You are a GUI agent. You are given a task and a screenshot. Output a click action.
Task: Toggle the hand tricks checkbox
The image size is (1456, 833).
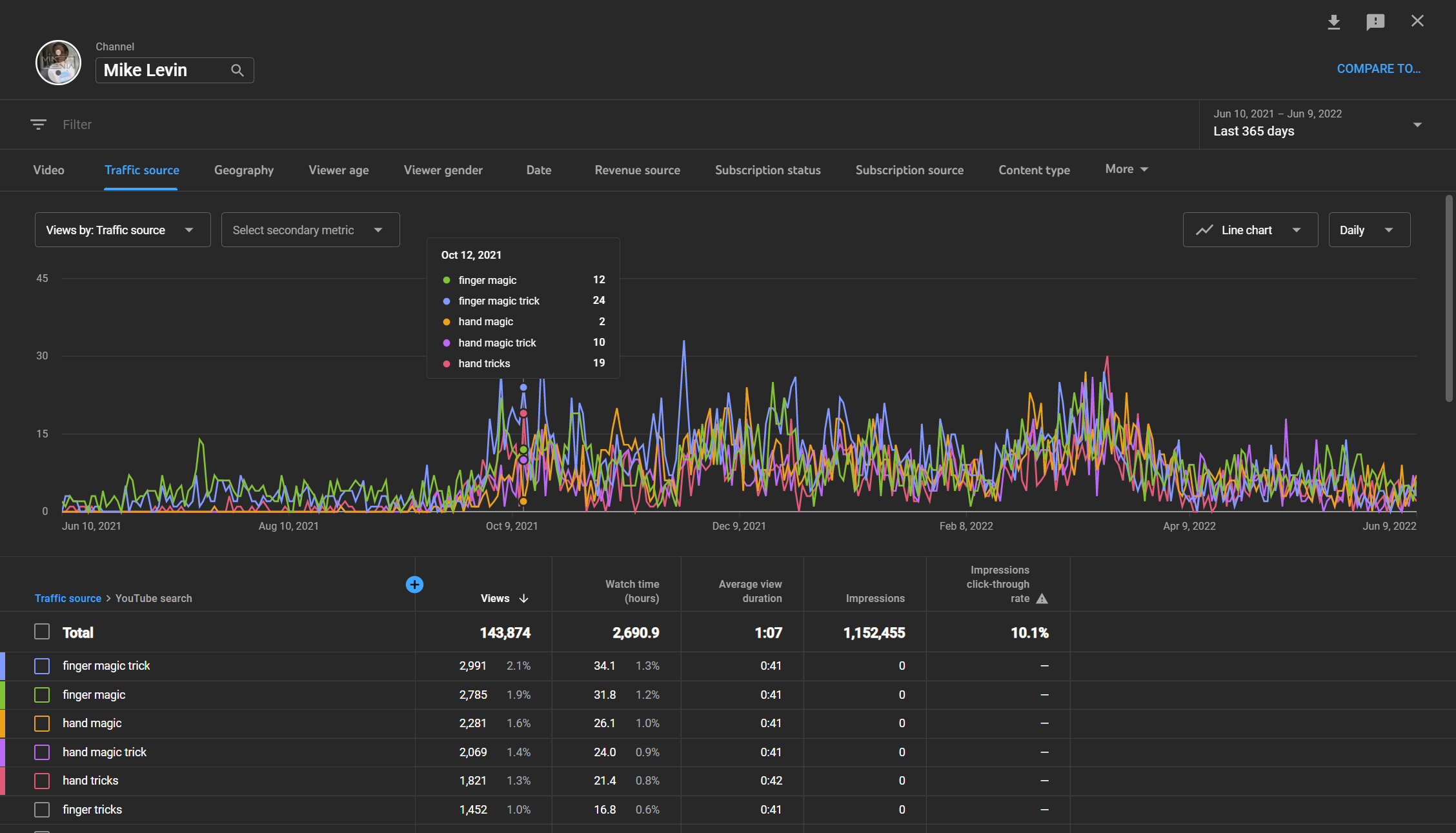[x=42, y=781]
